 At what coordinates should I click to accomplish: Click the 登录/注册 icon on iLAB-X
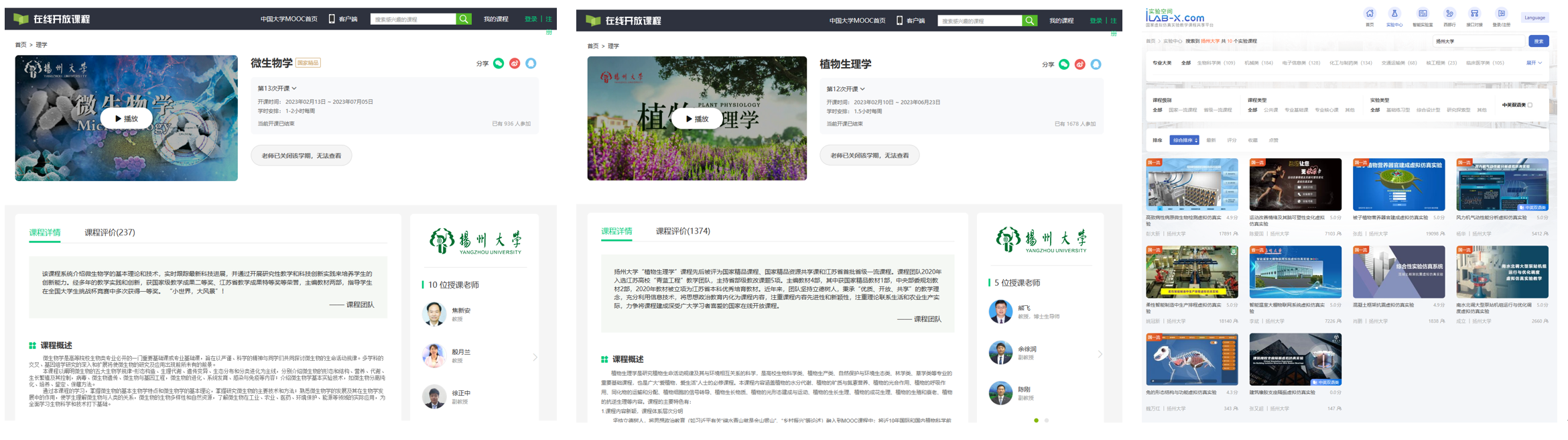coord(1502,14)
